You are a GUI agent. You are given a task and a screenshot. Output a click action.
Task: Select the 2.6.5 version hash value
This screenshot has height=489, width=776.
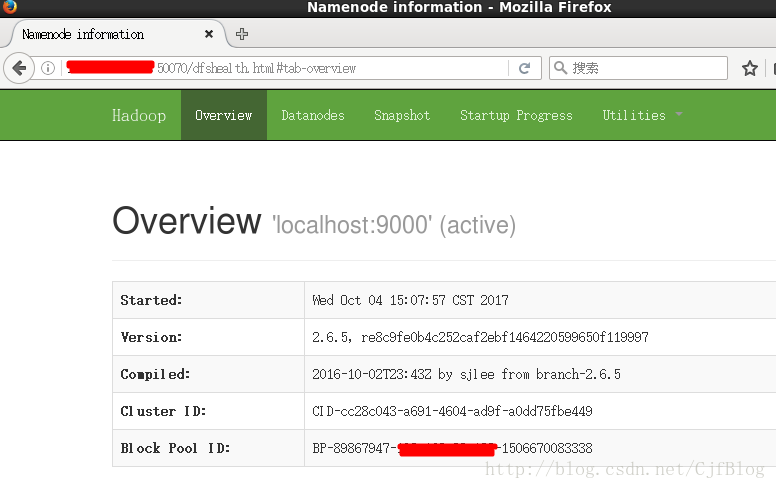[x=480, y=338]
